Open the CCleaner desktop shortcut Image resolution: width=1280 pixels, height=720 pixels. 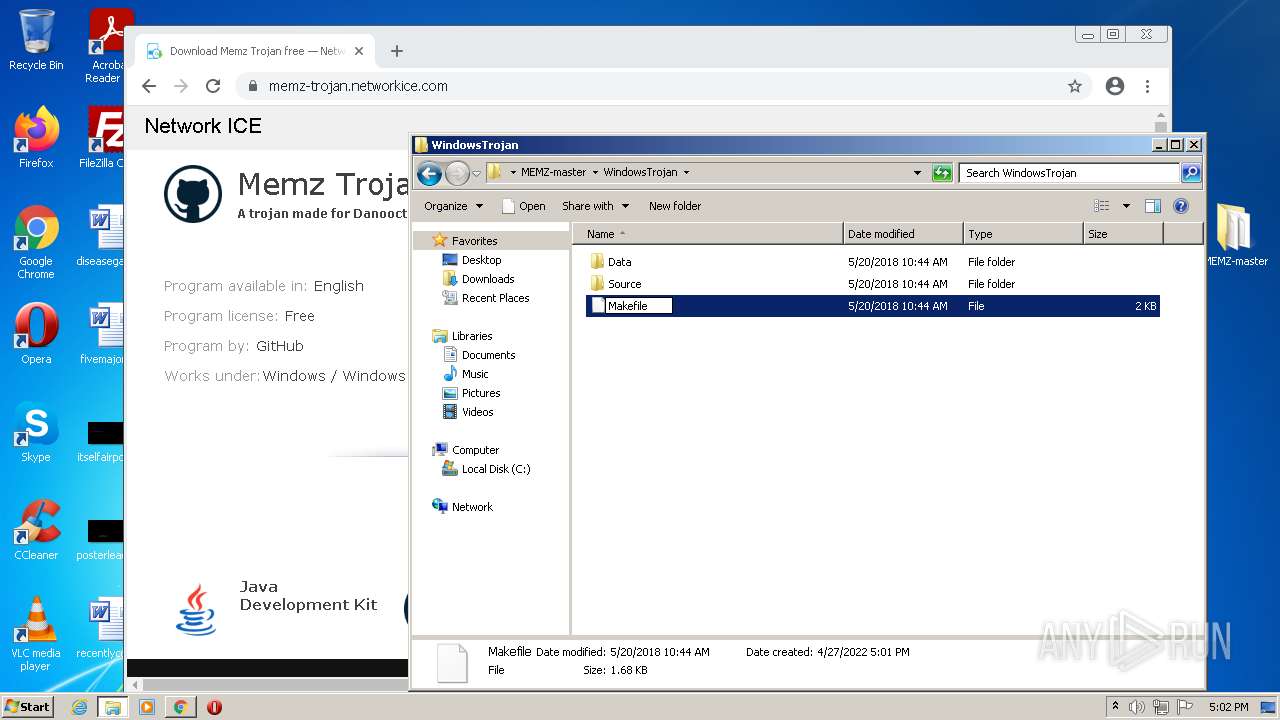click(36, 530)
